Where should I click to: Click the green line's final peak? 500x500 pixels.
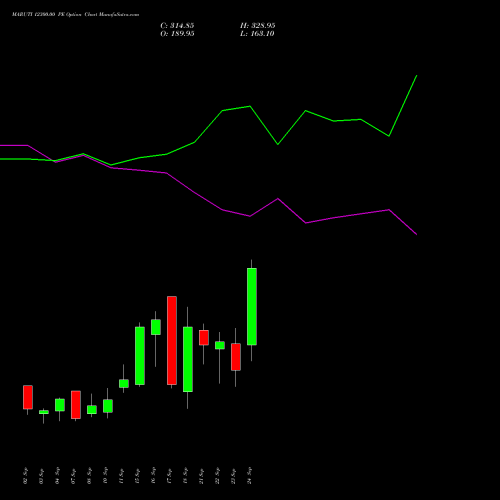(417, 76)
